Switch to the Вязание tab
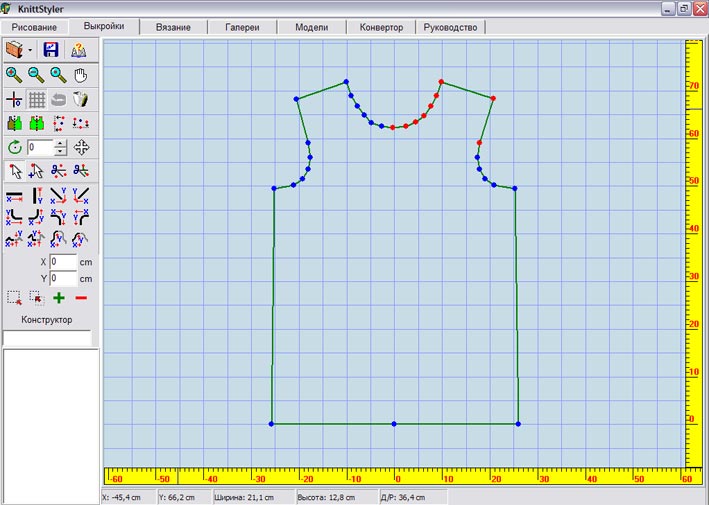709x505 pixels. [x=173, y=27]
